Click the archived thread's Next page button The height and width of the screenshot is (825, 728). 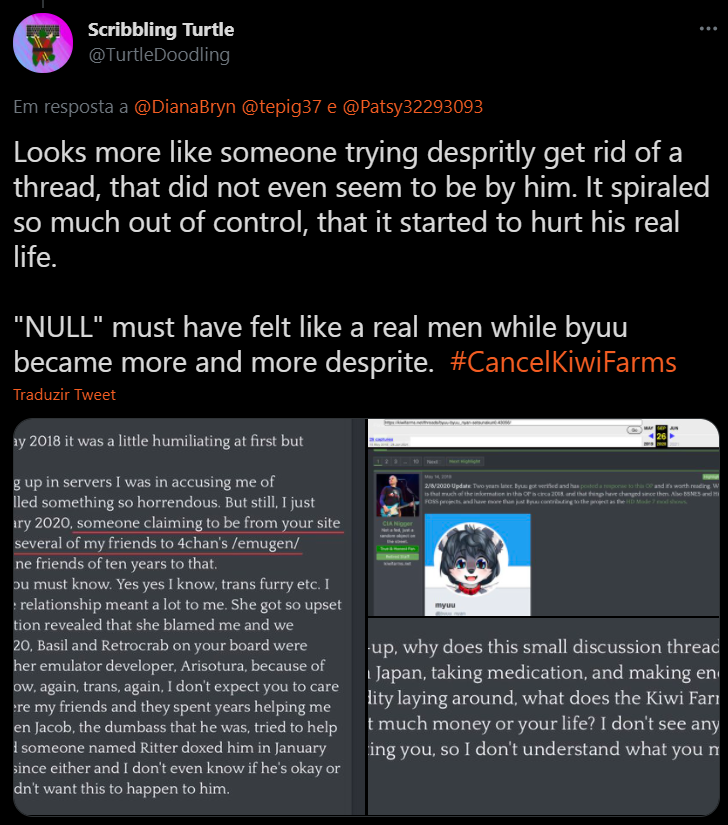pos(432,461)
